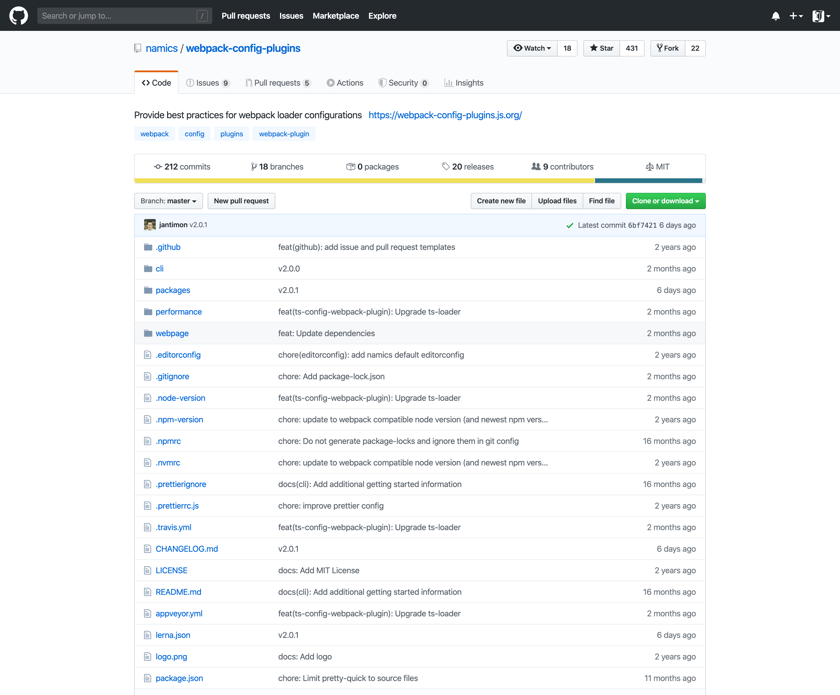Open the Branch: master dropdown
The image size is (840, 695).
[168, 201]
